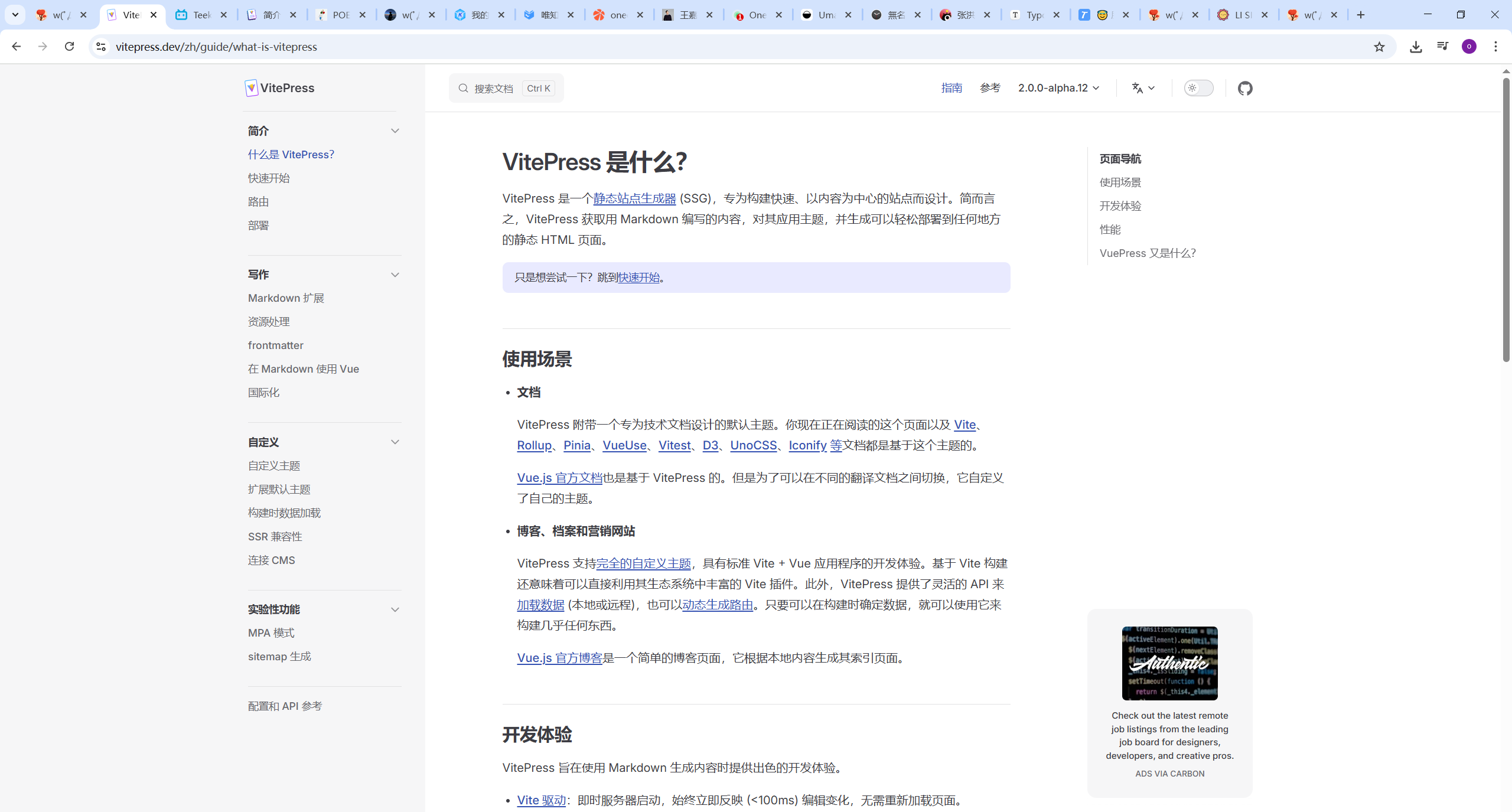1512x812 pixels.
Task: Click the 搜索文档 search box
Action: (x=506, y=88)
